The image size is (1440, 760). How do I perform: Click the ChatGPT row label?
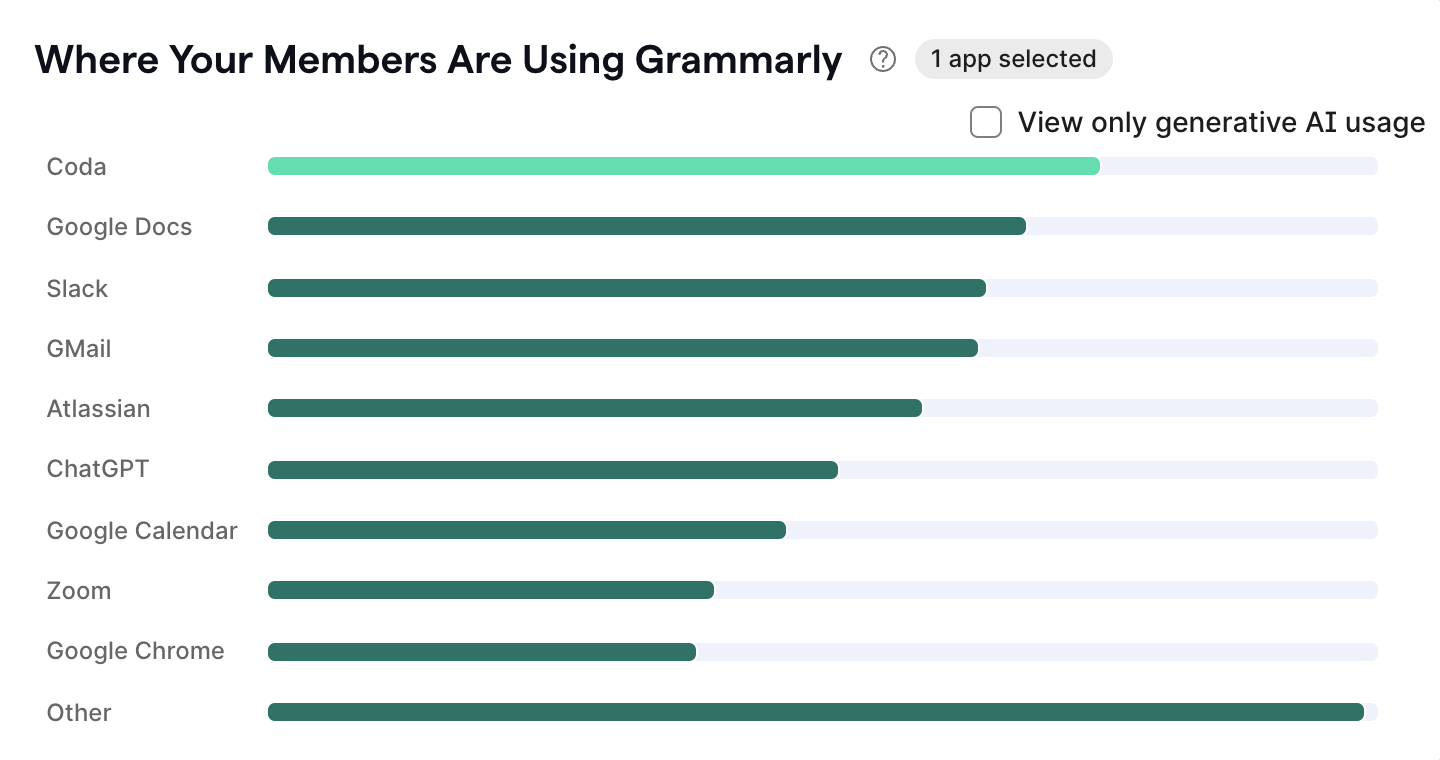click(97, 469)
